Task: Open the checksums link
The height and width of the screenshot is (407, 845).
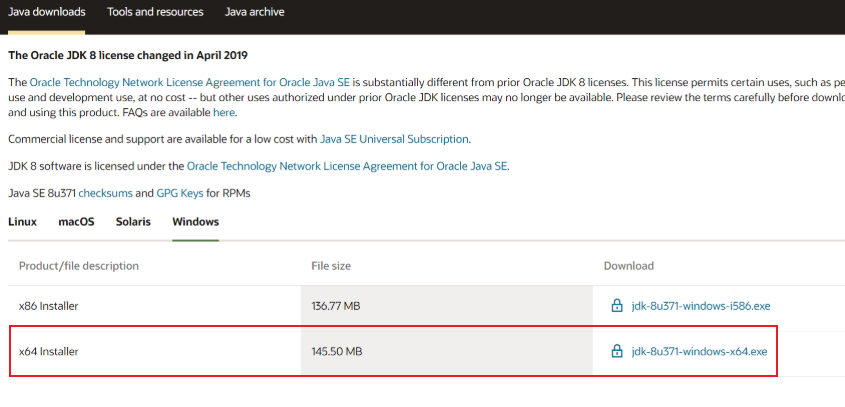Action: pos(106,194)
